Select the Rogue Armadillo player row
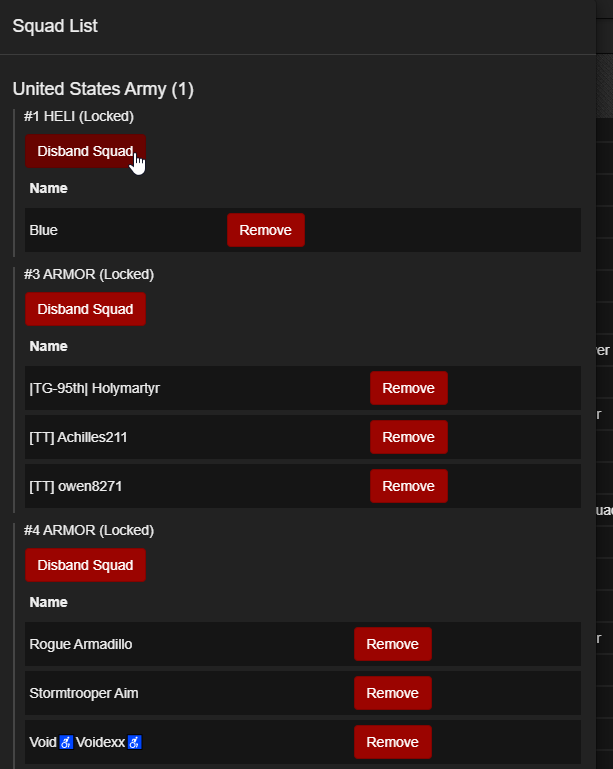The height and width of the screenshot is (769, 613). click(303, 644)
